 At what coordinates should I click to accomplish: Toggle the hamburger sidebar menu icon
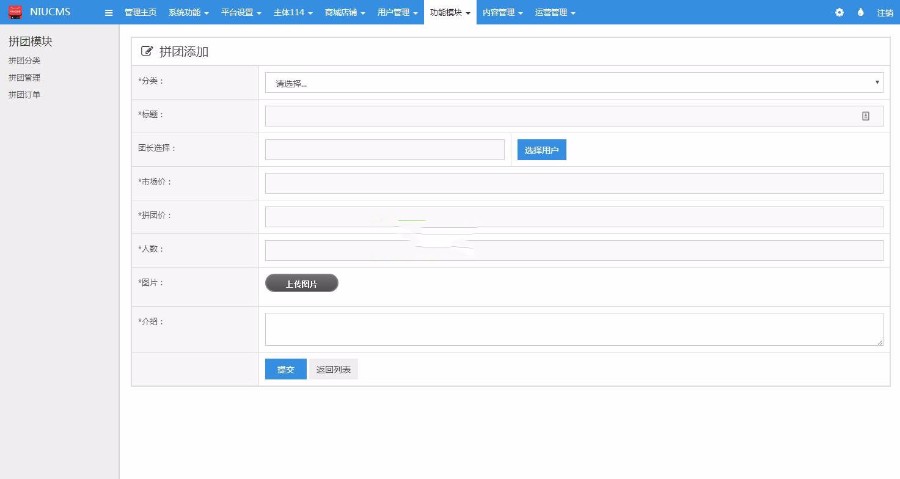click(x=108, y=13)
